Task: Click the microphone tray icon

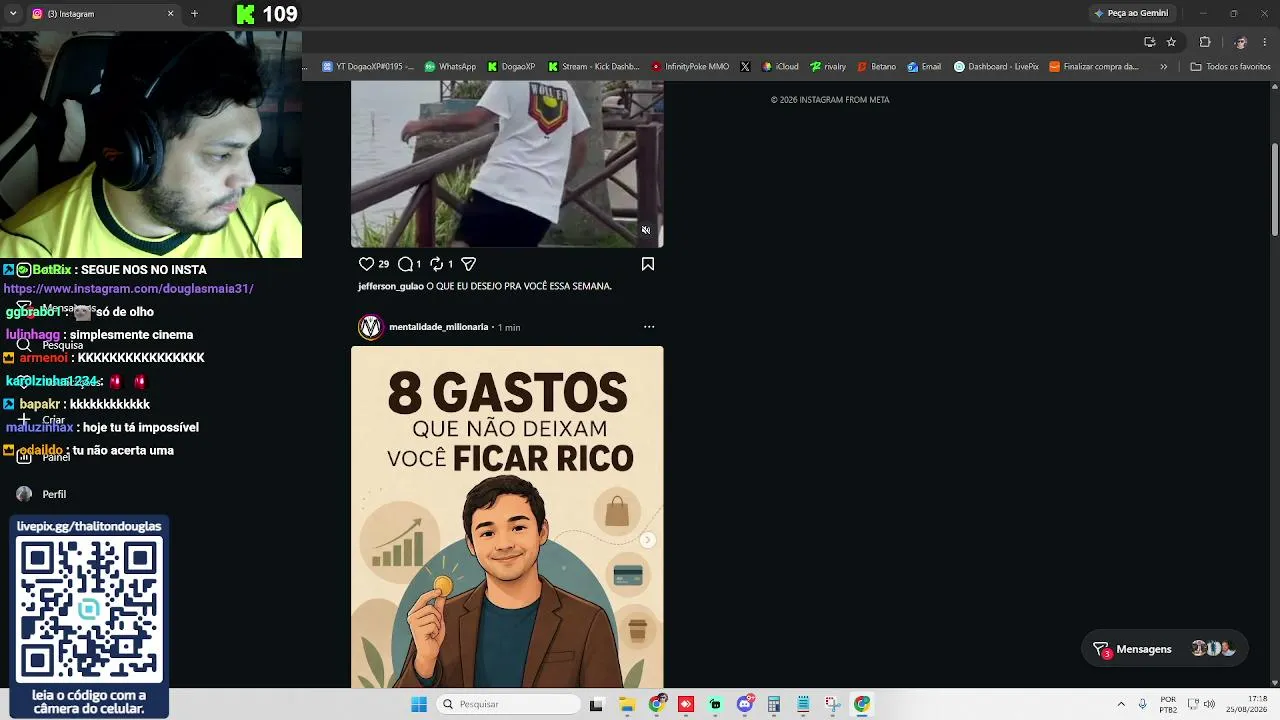Action: [1143, 704]
